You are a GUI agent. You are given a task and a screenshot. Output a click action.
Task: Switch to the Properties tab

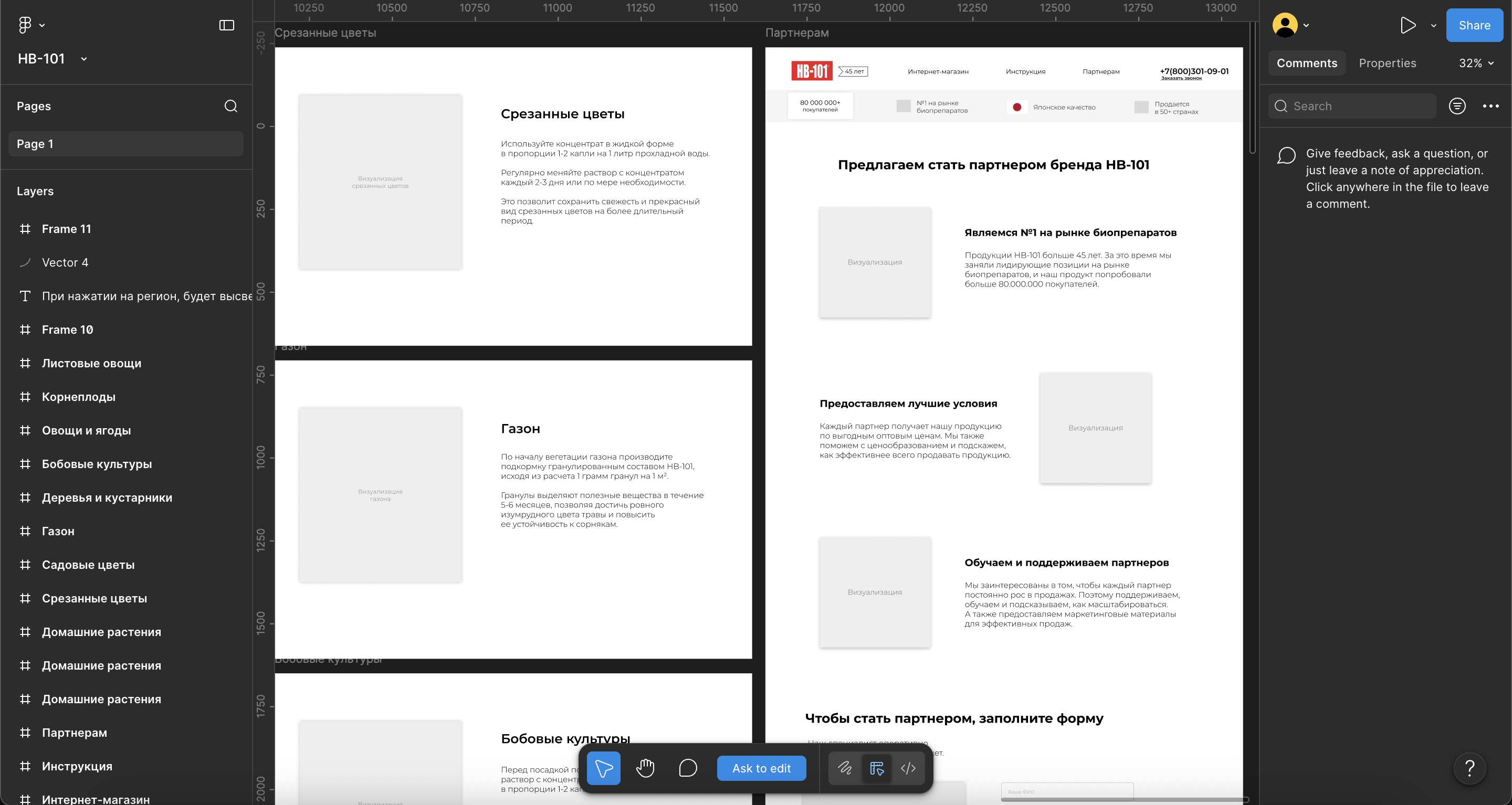tap(1388, 63)
